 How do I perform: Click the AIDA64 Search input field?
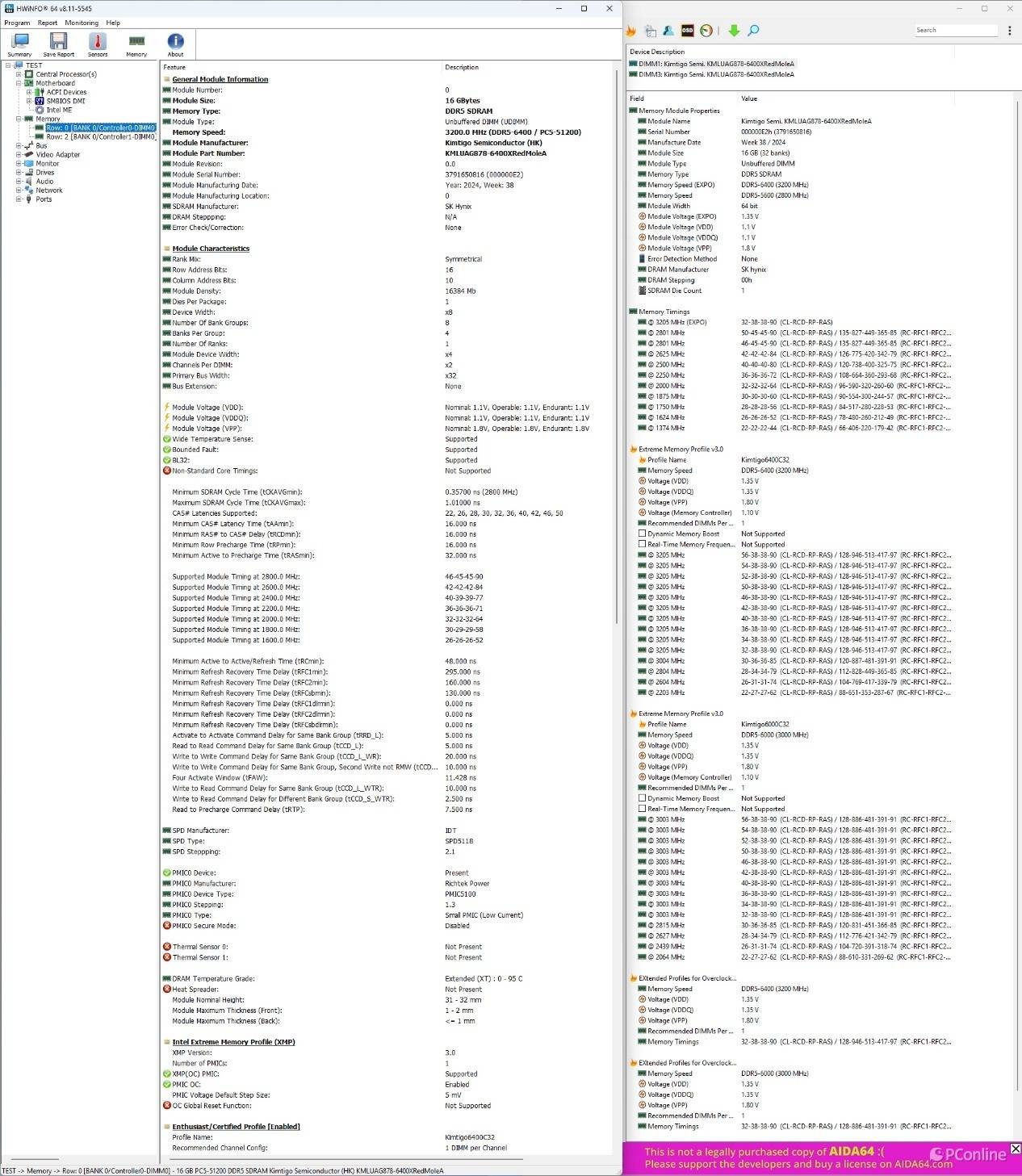955,30
